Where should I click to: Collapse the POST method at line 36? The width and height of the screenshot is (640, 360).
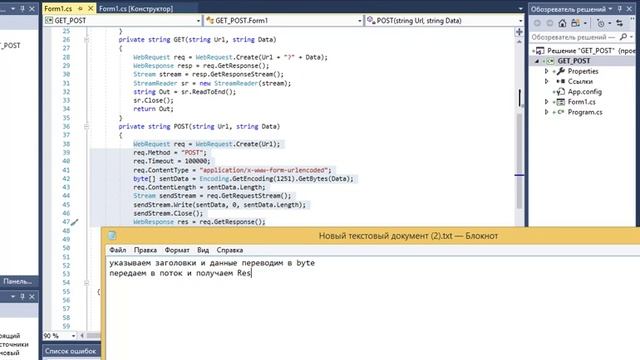click(x=86, y=127)
